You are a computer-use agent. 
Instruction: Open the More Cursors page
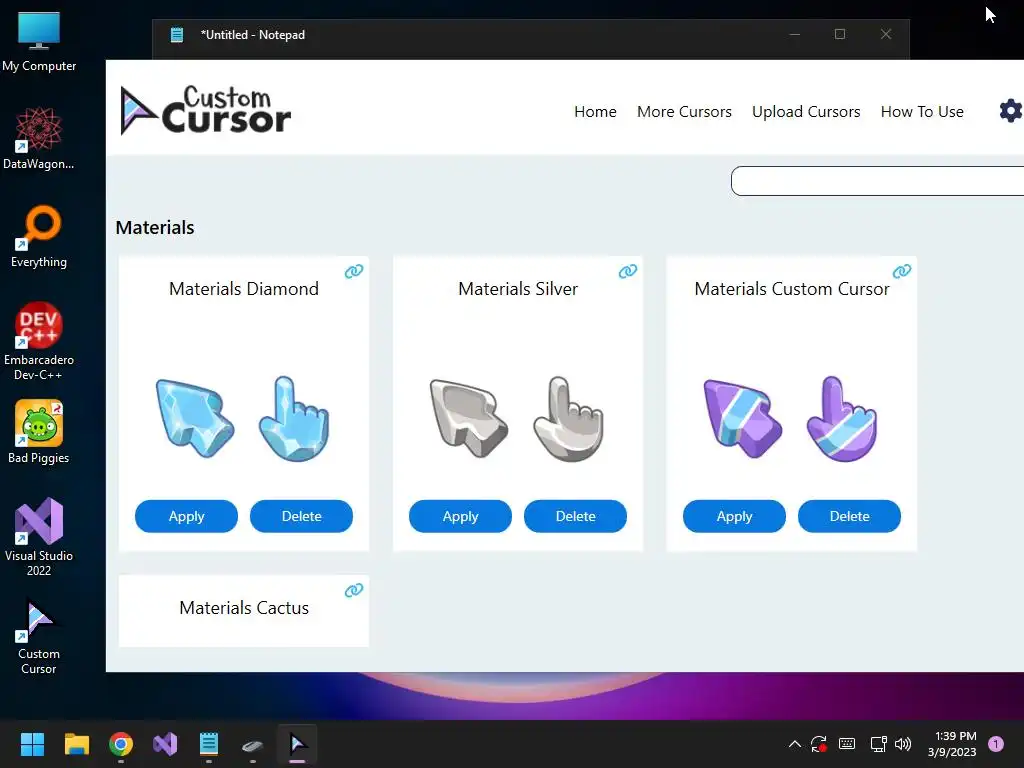pyautogui.click(x=684, y=112)
